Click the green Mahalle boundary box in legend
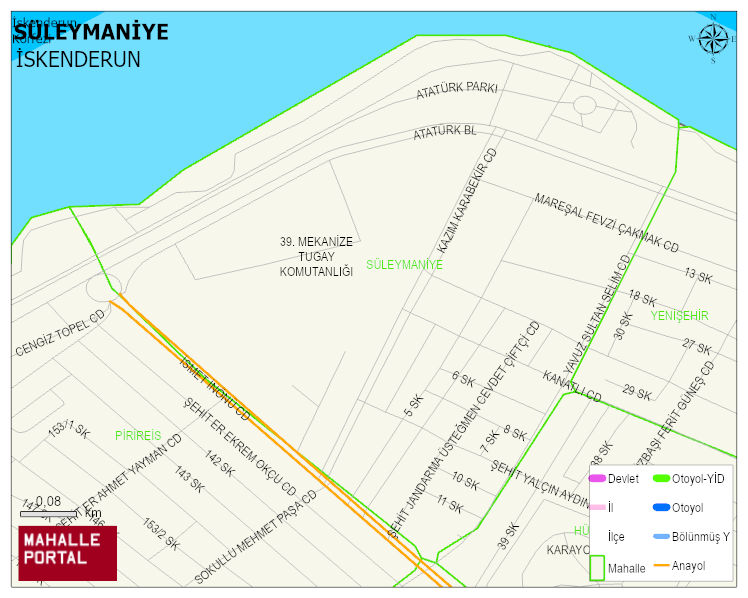 (597, 567)
